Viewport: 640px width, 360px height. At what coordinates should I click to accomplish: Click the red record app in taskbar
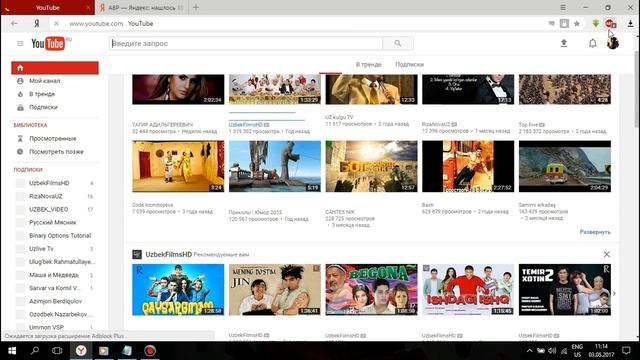pyautogui.click(x=150, y=351)
